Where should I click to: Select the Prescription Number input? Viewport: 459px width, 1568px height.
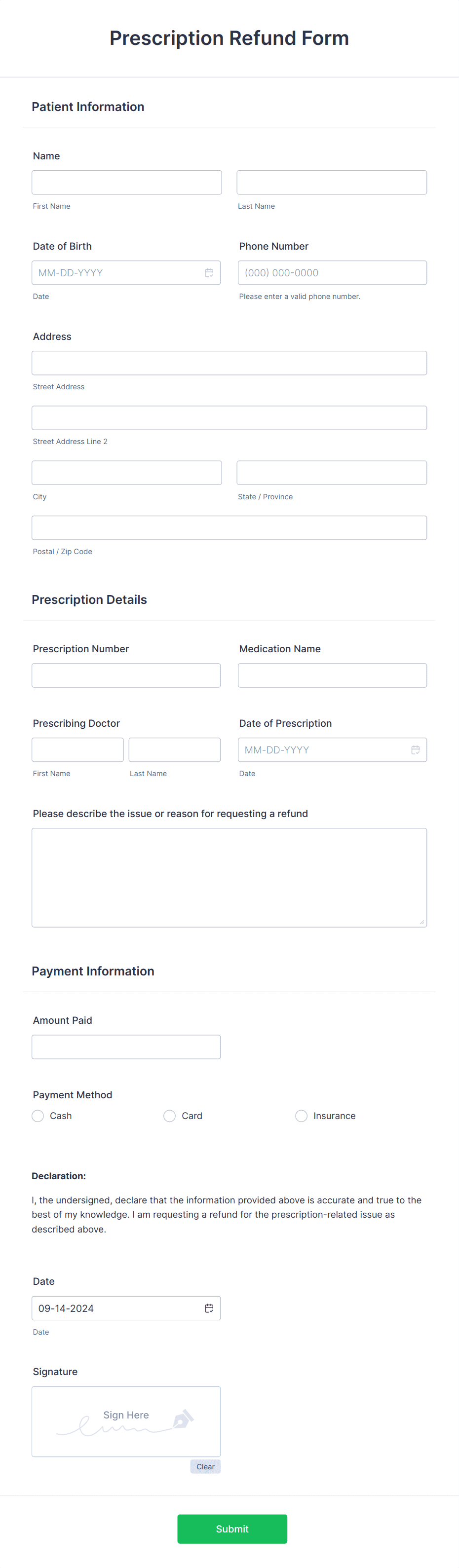[126, 675]
